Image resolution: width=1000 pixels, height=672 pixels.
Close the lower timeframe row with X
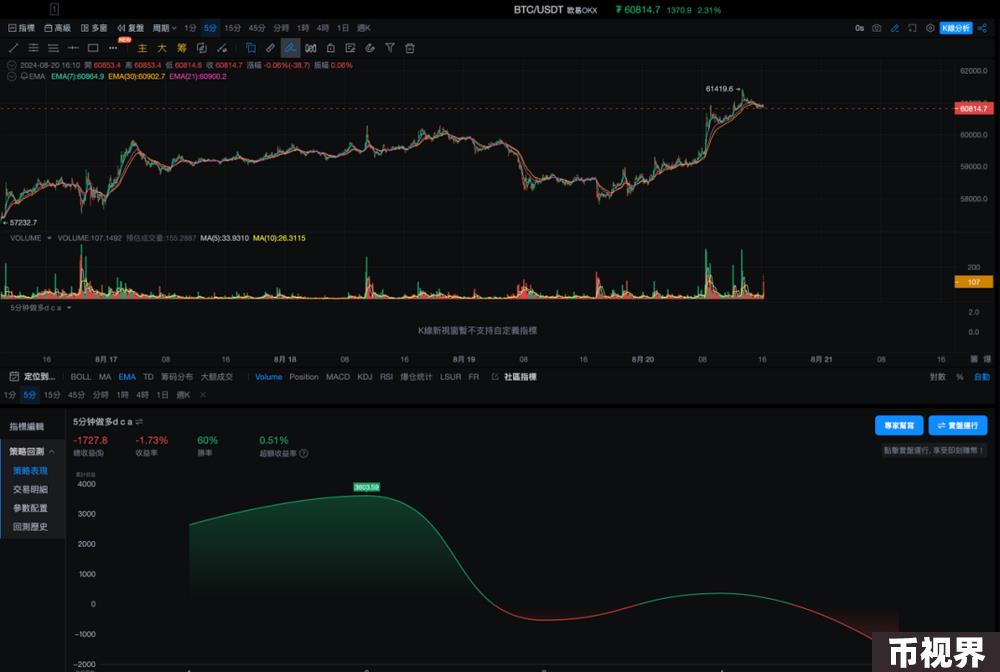203,395
